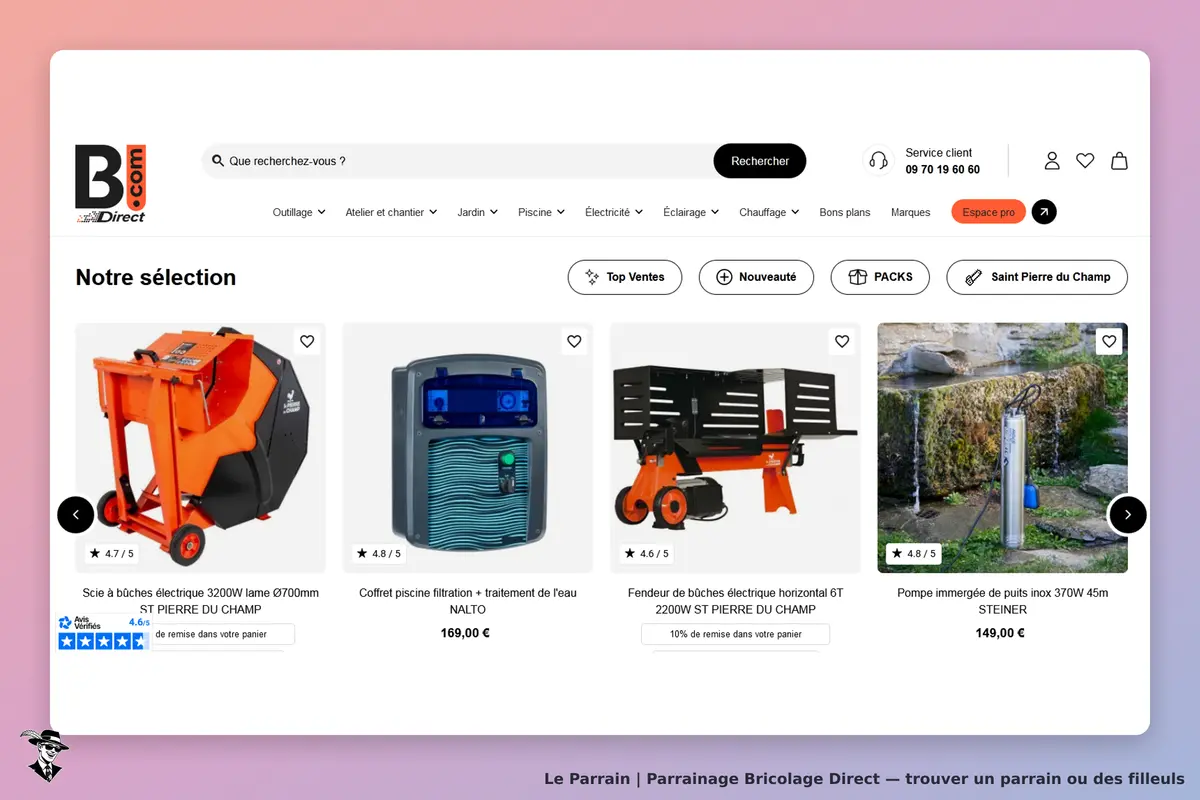
Task: Open the Bricolage Direct logo homepage
Action: pos(111,183)
